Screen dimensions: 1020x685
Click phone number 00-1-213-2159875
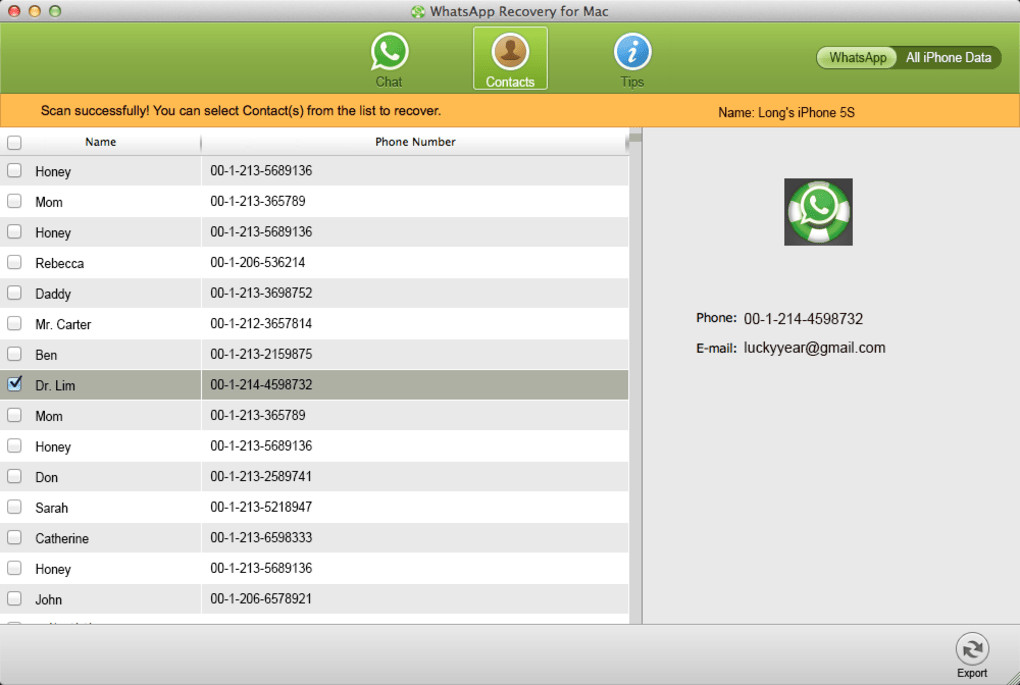click(x=261, y=354)
